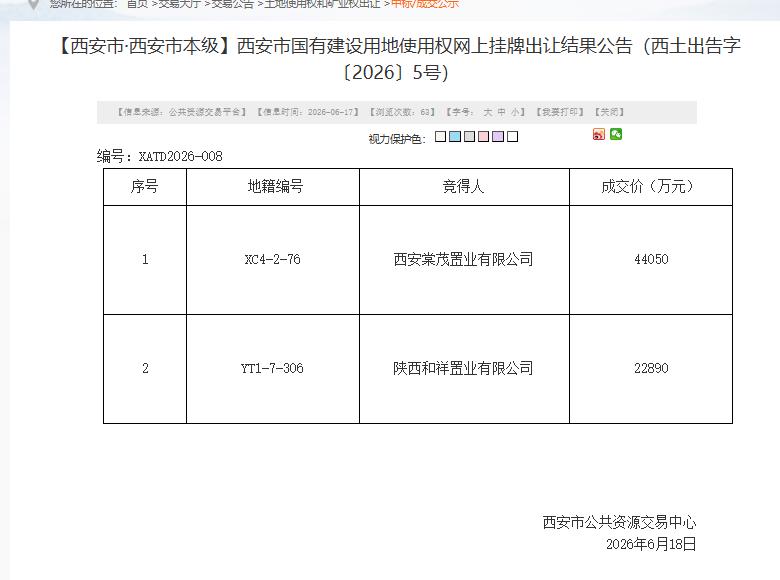Screen dimensions: 780x580
Task: Open 中标/成交公示 breadcrumb link
Action: [x=425, y=4]
